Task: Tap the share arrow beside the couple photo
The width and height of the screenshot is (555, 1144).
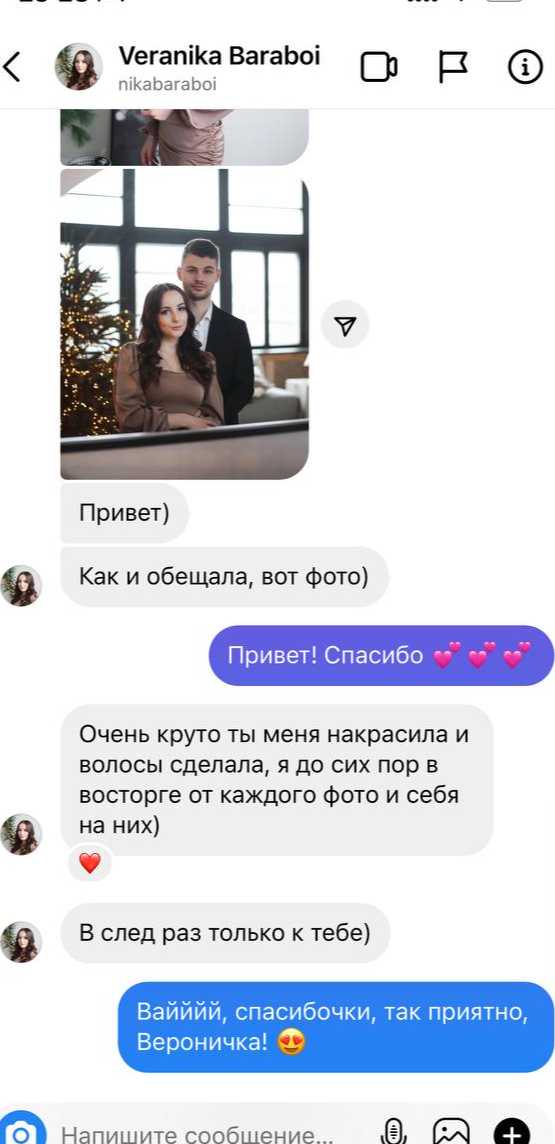Action: coord(345,325)
